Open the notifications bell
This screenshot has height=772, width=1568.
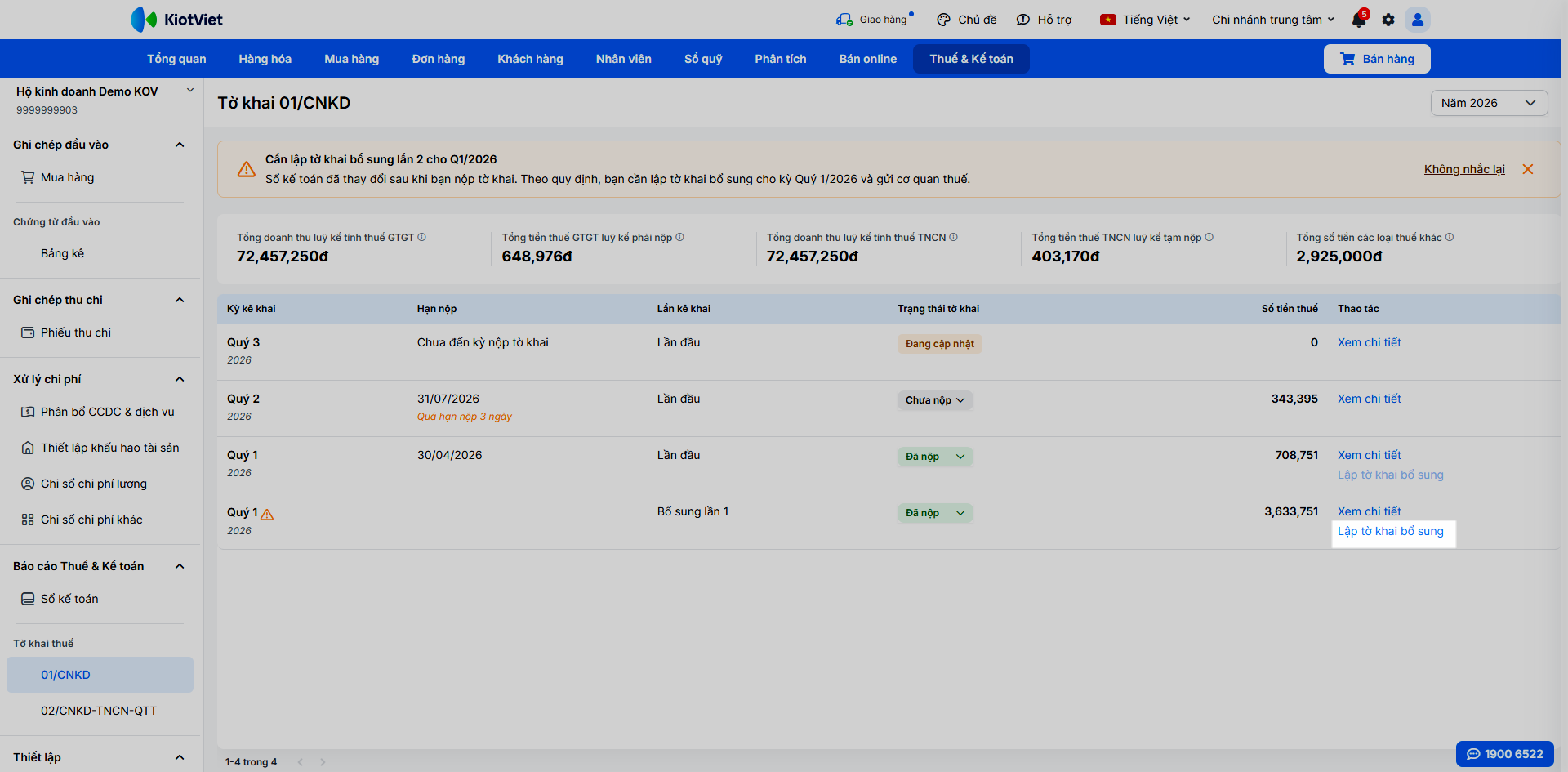click(1359, 20)
